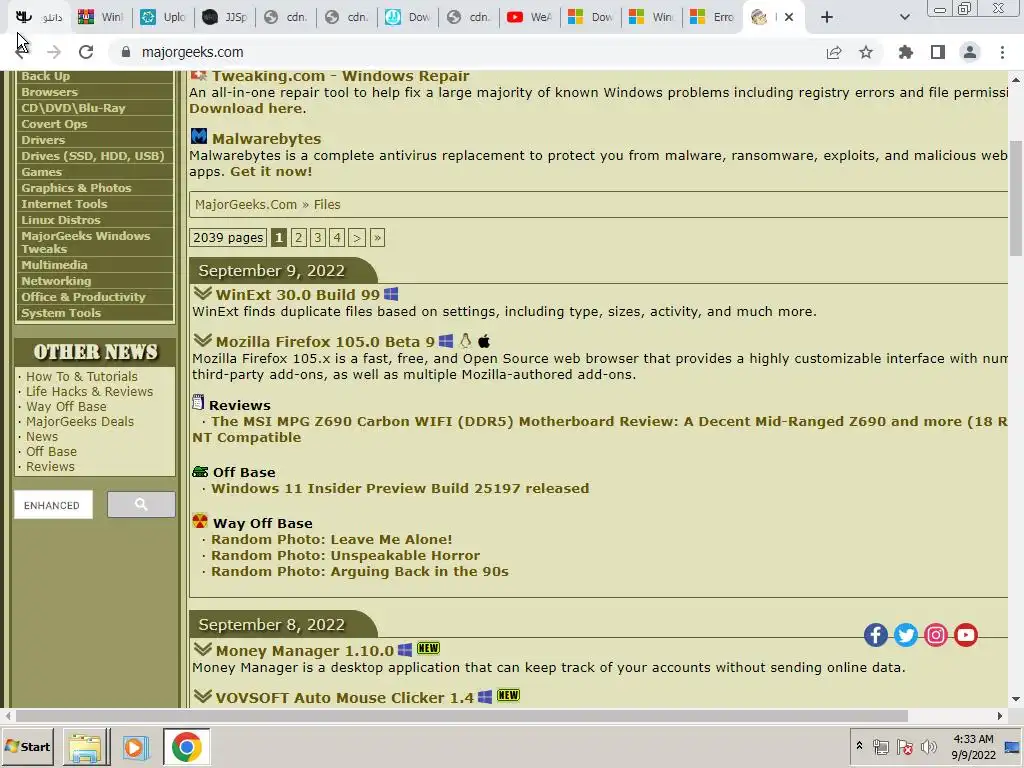Viewport: 1024px width, 768px height.
Task: Click the Apple icon next to Firefox Beta
Action: point(484,341)
